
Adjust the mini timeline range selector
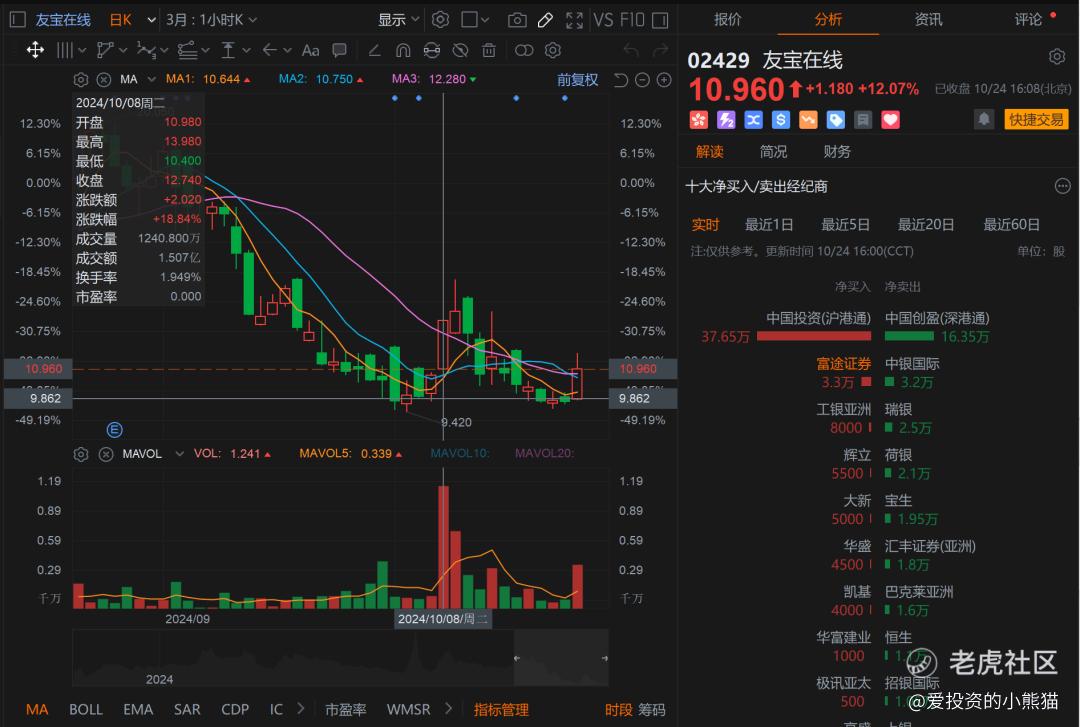coord(561,658)
